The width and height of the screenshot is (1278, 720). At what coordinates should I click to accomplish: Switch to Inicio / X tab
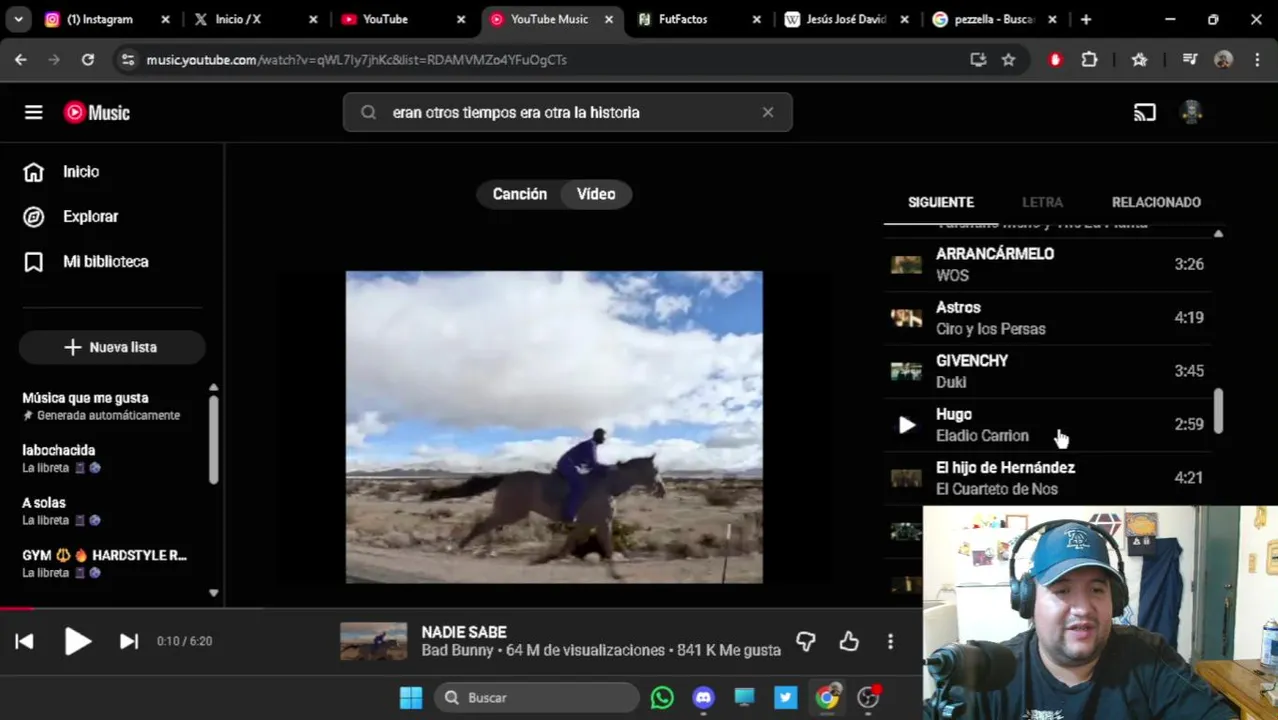[x=256, y=19]
